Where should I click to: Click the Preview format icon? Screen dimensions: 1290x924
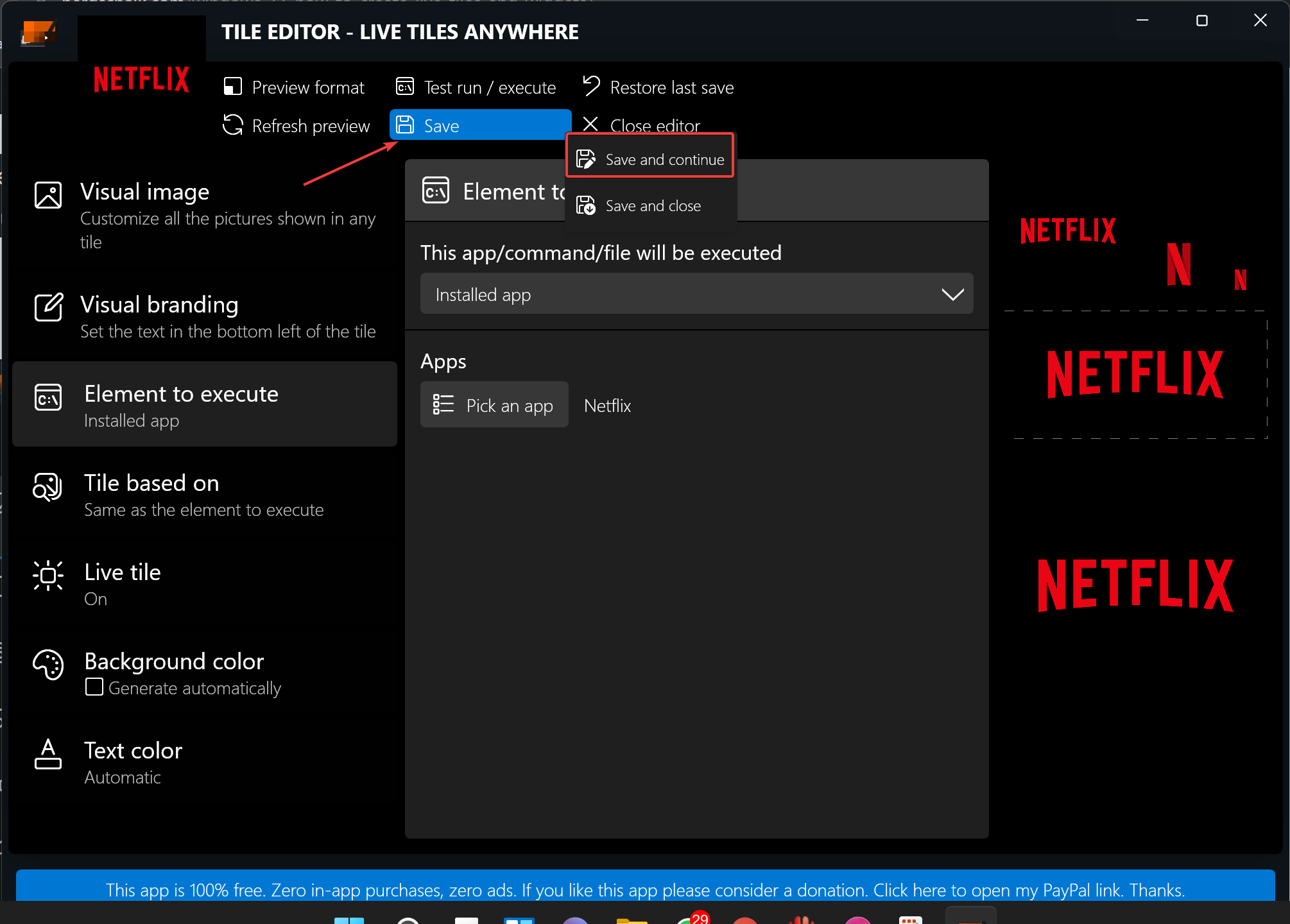(x=232, y=87)
